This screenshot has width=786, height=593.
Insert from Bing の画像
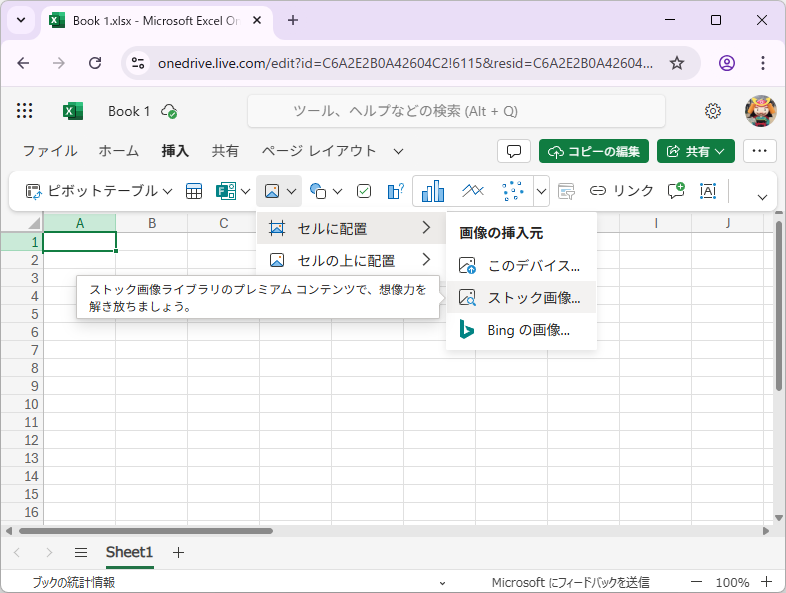point(521,330)
